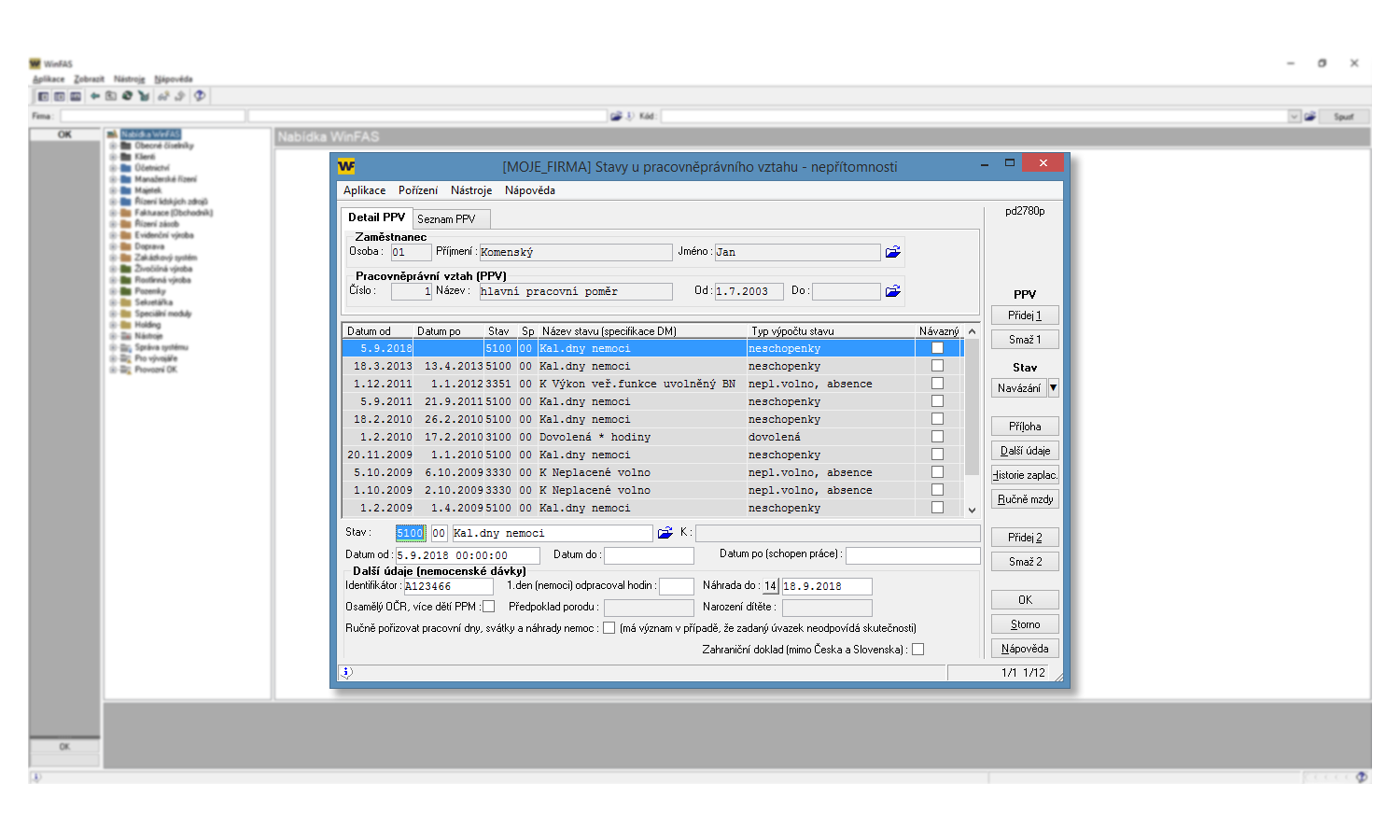The image size is (1400, 840).
Task: Switch to the Seznam PPV tab
Action: 446,218
